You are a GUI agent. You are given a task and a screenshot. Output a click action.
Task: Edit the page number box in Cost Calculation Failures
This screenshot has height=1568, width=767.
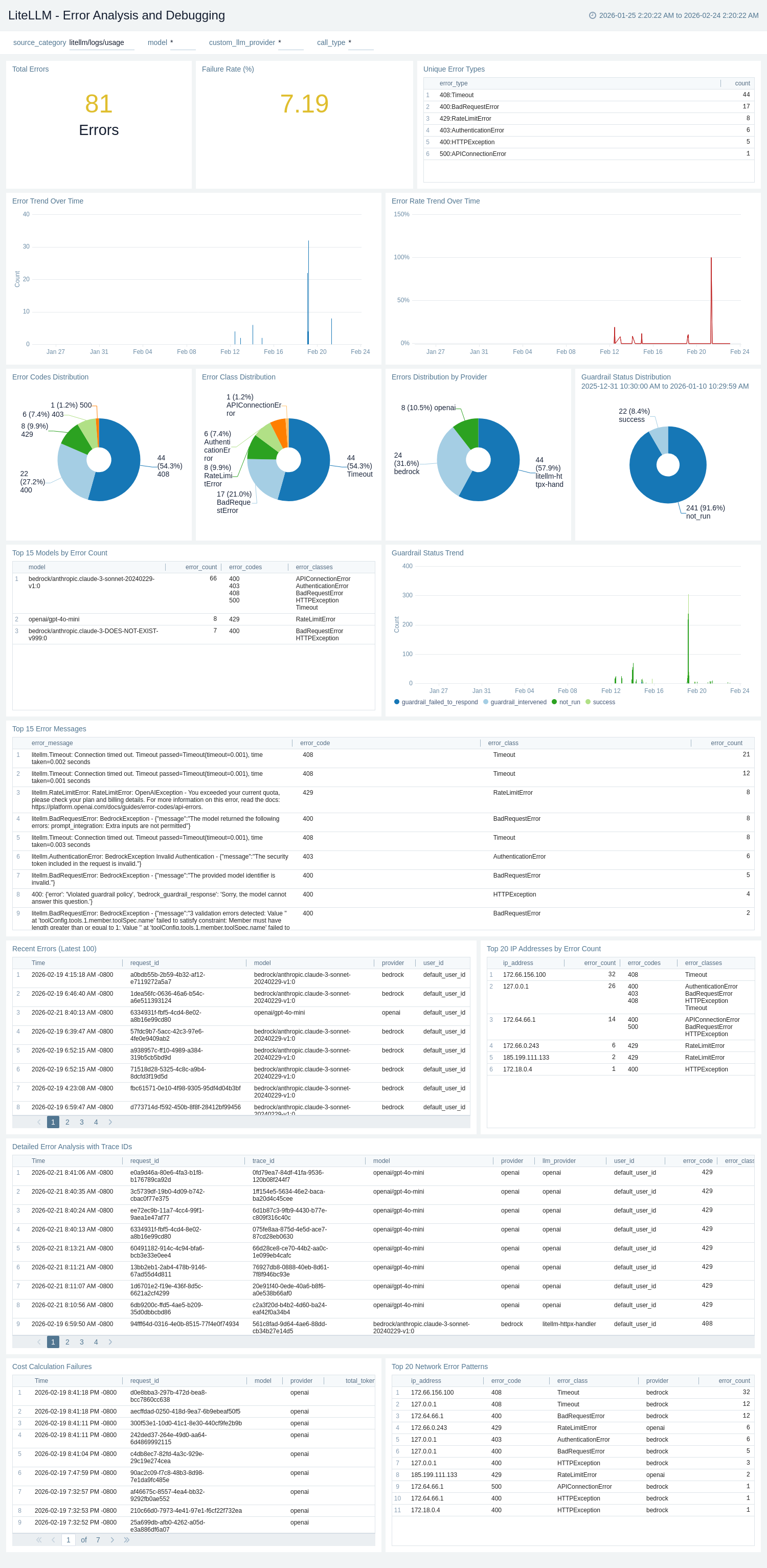pos(68,1539)
